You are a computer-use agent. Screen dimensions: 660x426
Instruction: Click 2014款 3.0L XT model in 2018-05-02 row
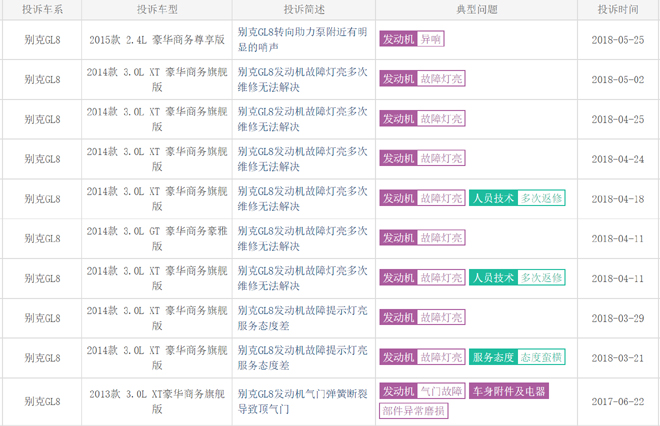click(x=157, y=80)
